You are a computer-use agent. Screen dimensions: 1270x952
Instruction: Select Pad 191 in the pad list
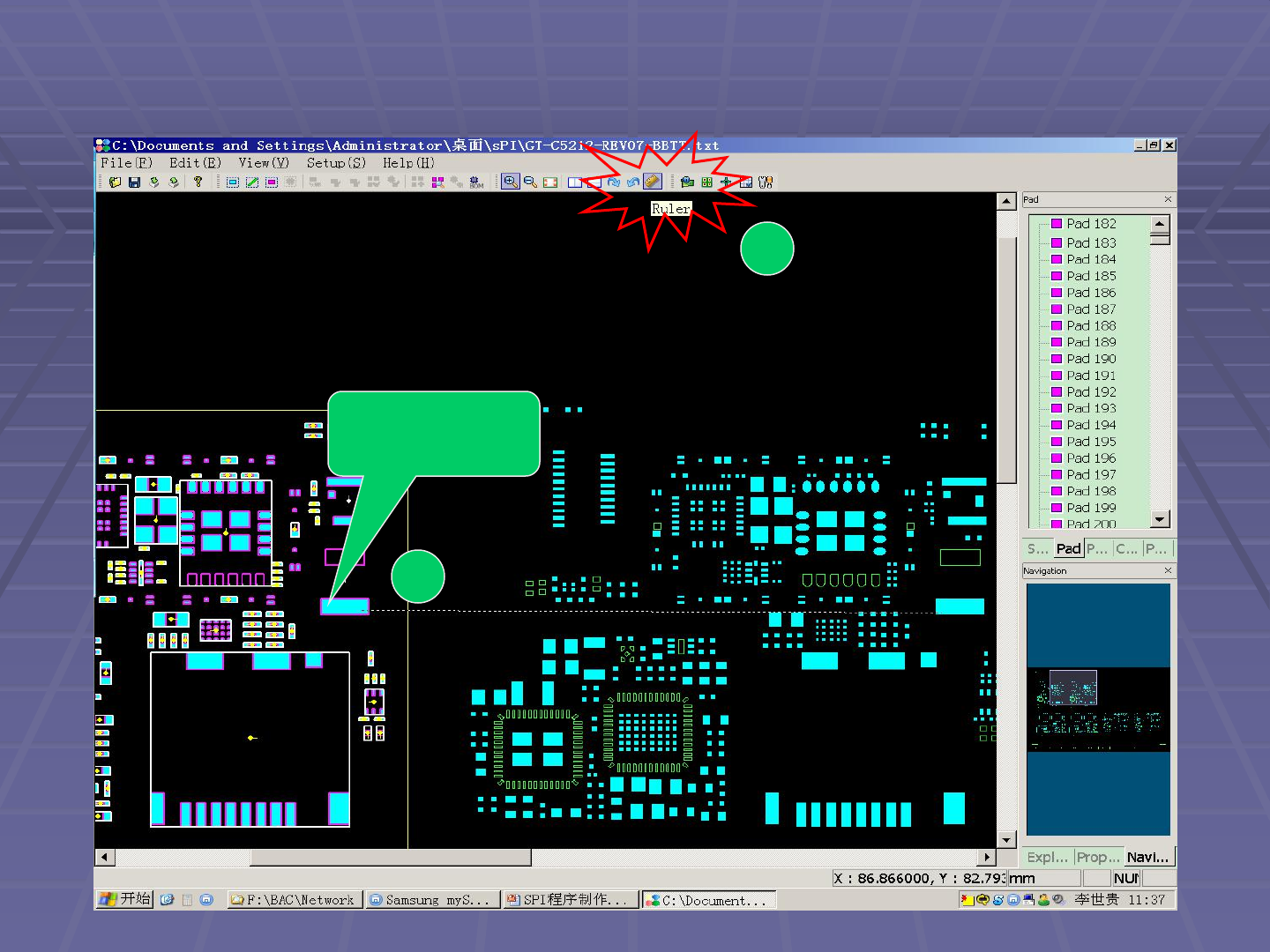tap(1091, 376)
